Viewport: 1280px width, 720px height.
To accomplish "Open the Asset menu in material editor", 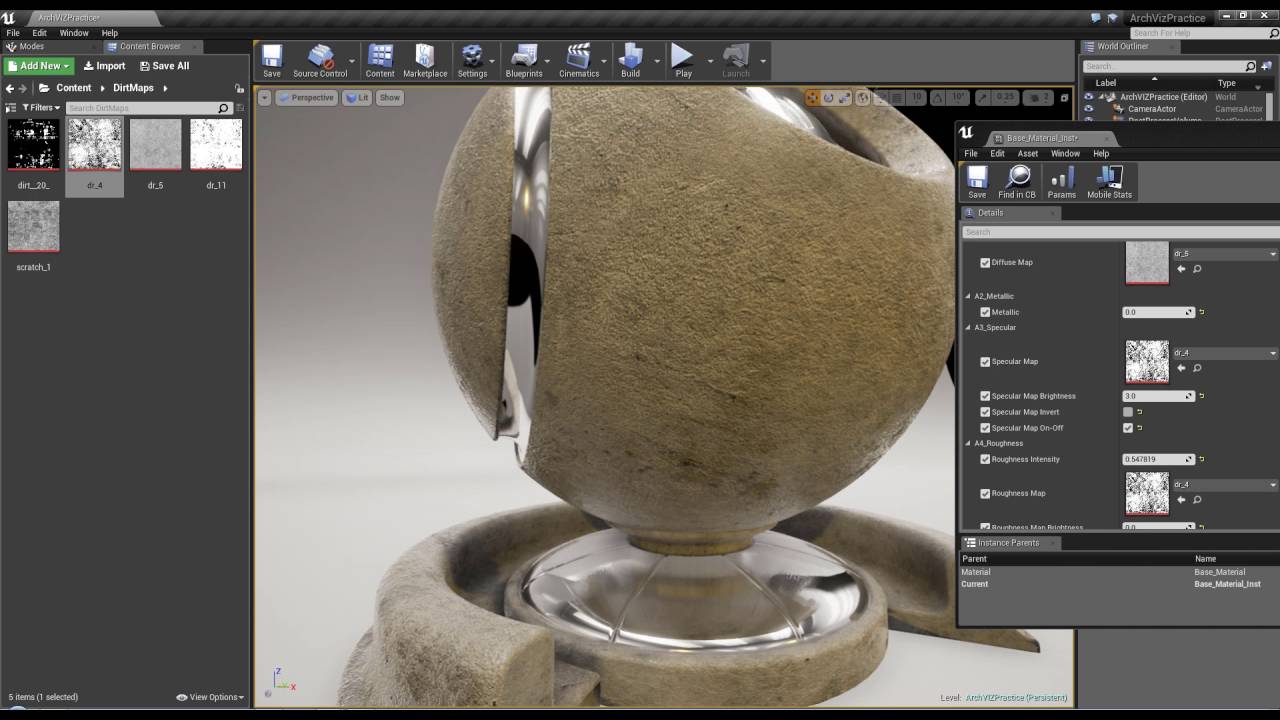I will coord(1028,154).
